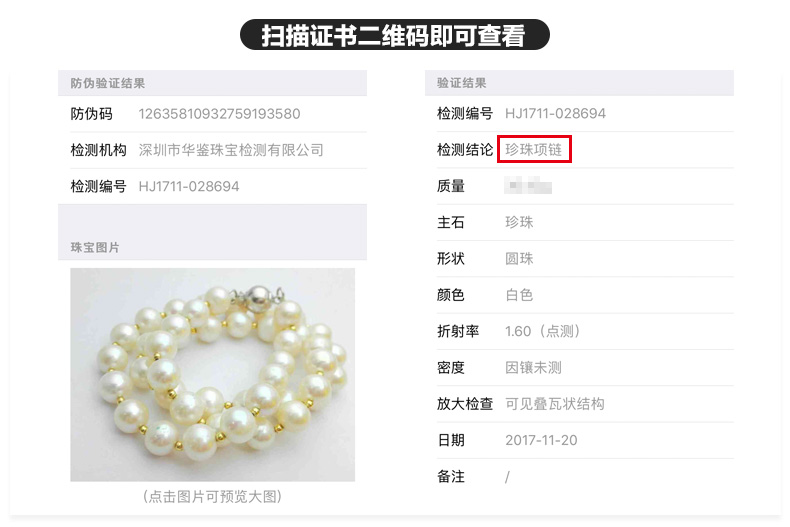Click the right-side test number HJ1711-028694

click(555, 113)
